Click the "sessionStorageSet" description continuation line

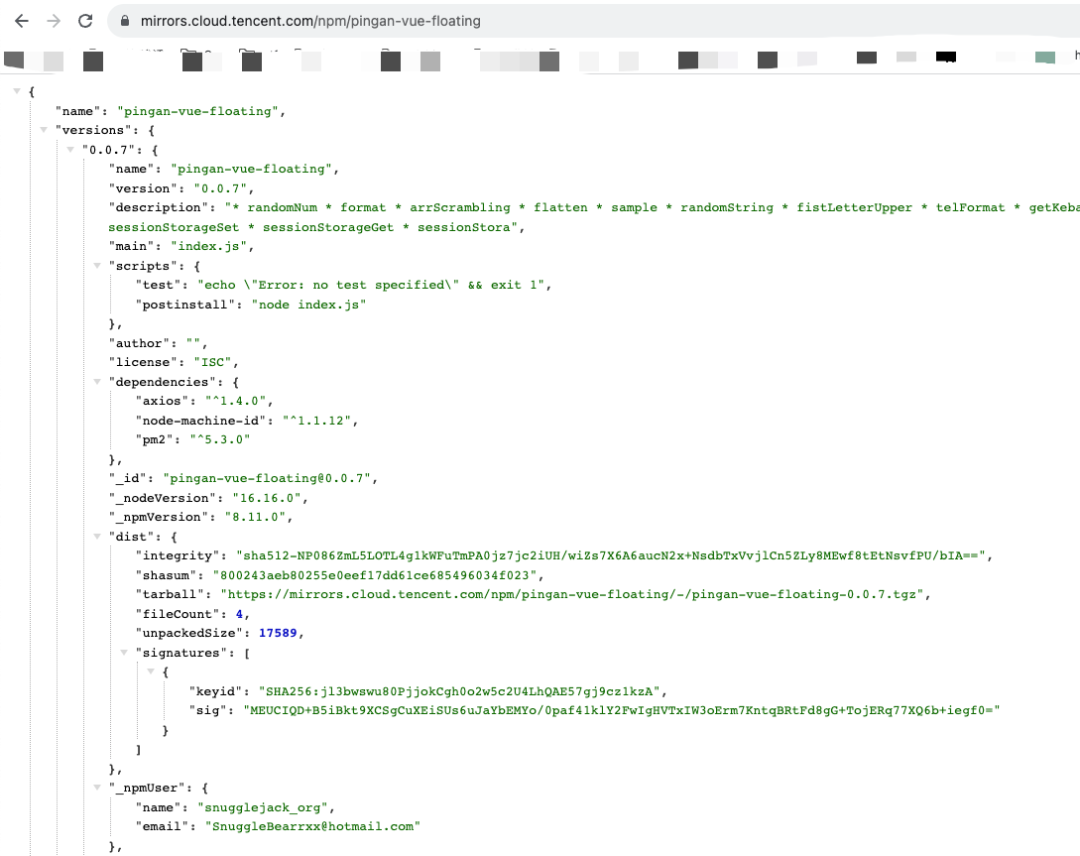click(x=313, y=227)
